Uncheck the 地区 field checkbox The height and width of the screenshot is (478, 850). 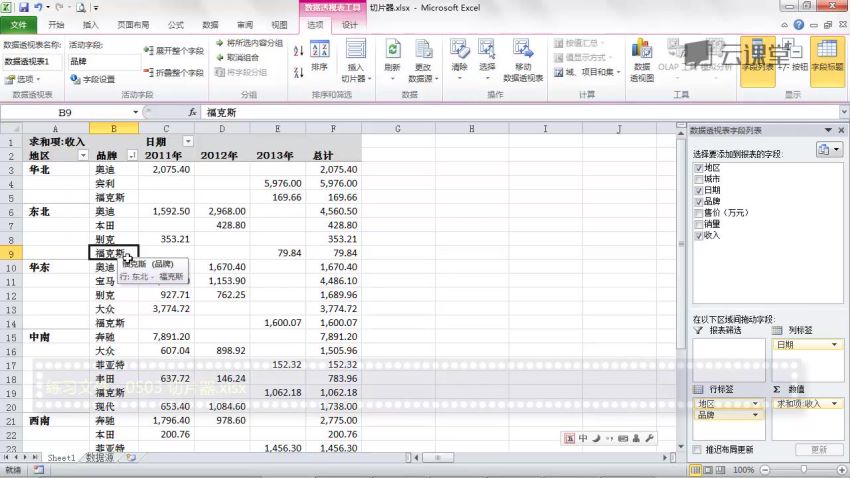698,168
